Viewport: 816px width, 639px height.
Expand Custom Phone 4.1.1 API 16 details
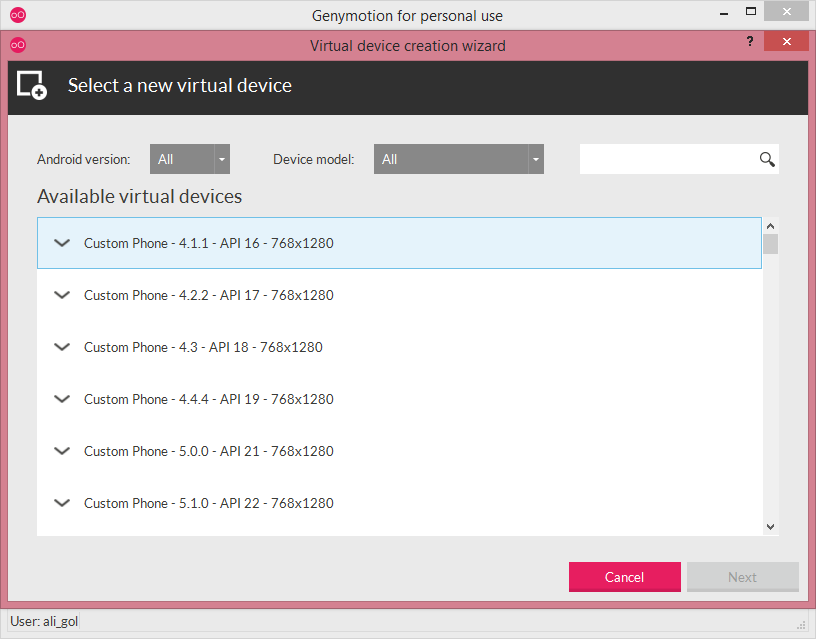[62, 243]
